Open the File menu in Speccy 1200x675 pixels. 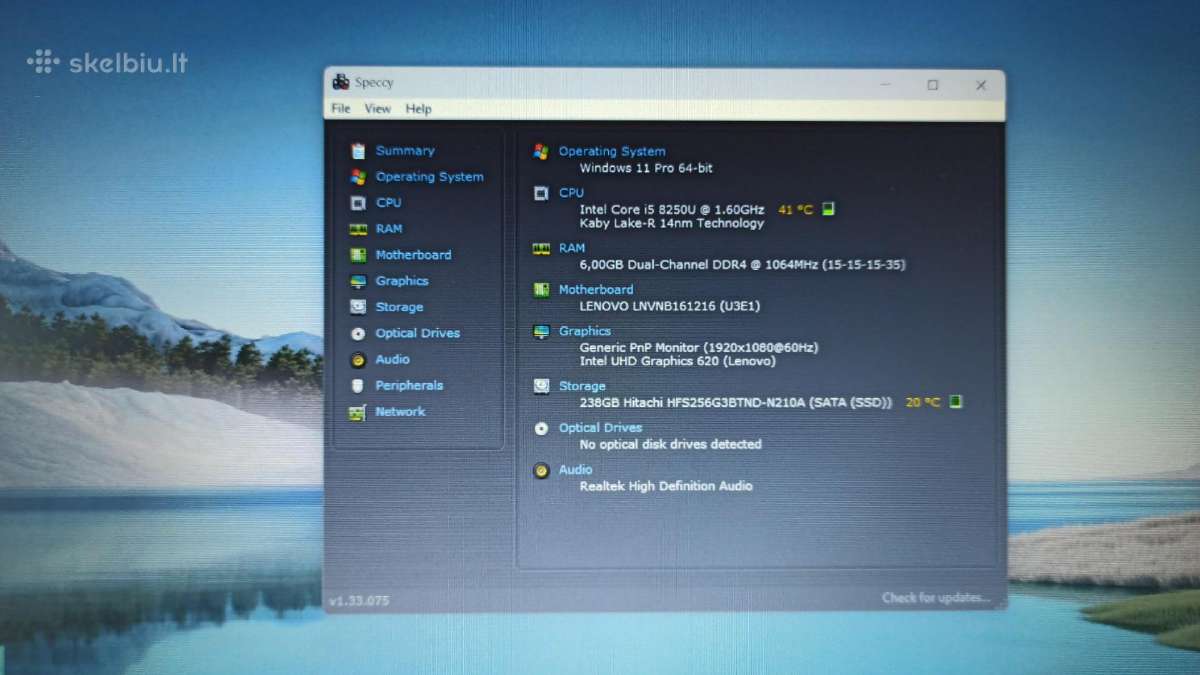coord(341,109)
